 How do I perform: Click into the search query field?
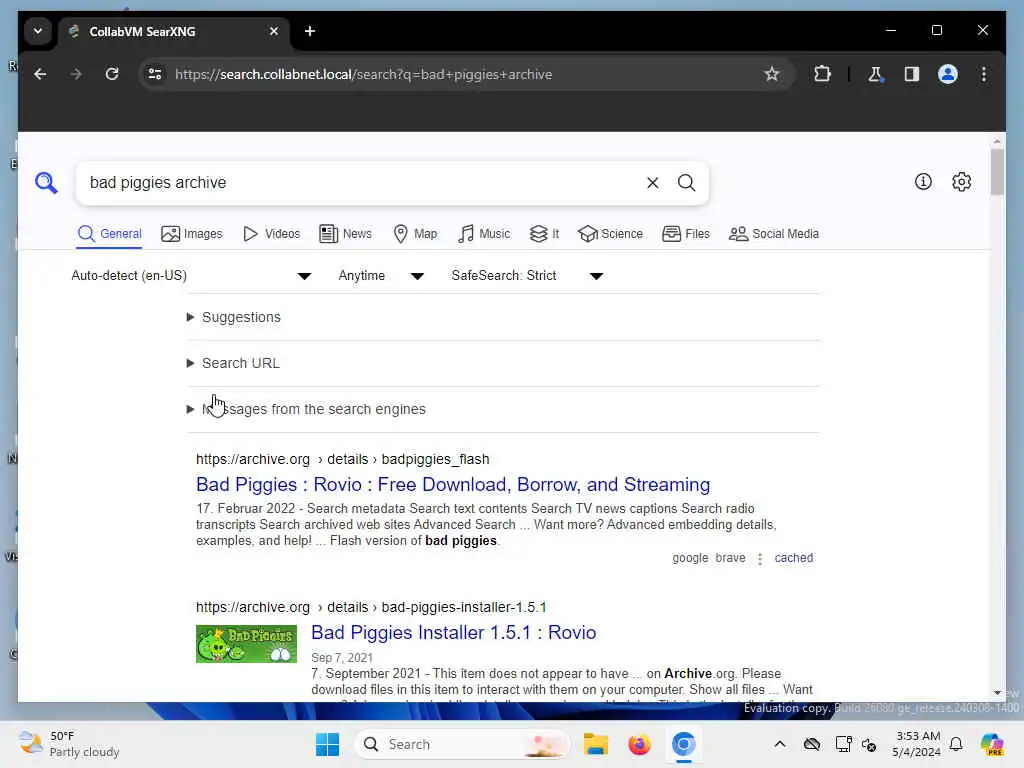(x=362, y=183)
